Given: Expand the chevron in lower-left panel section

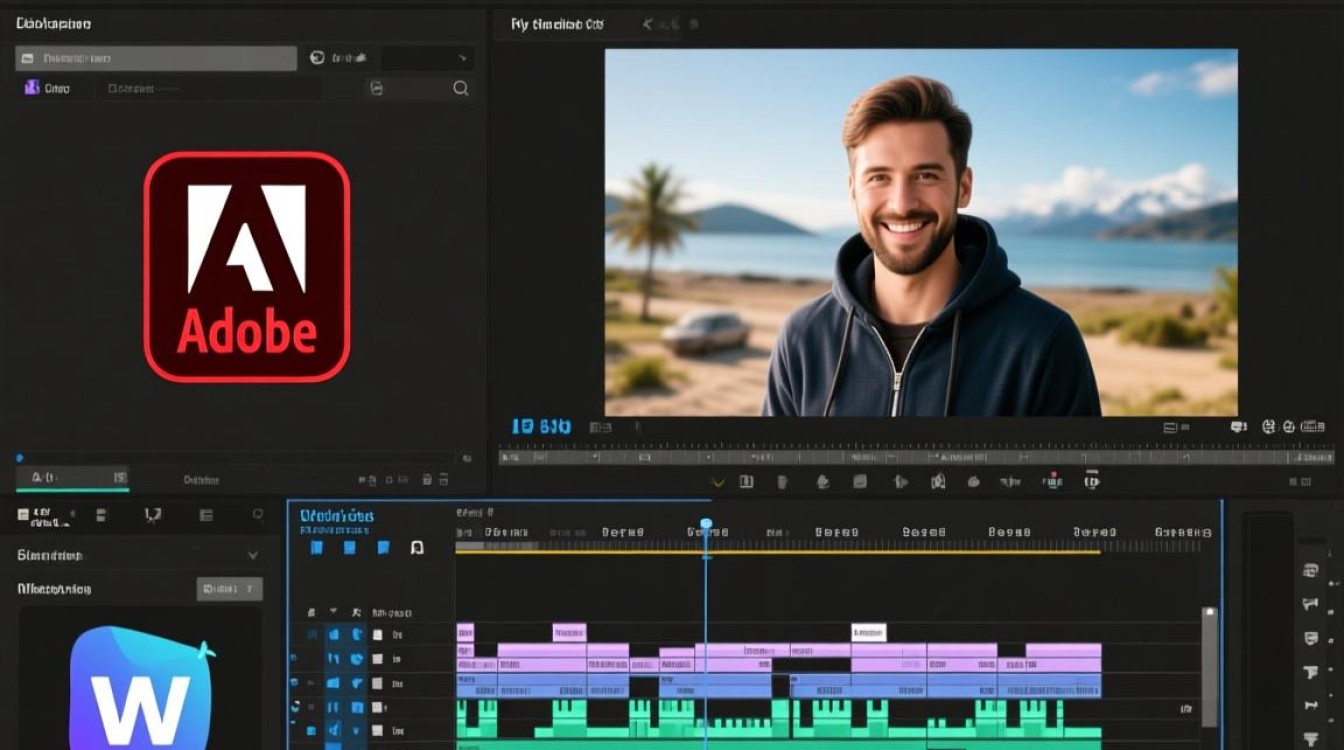Looking at the screenshot, I should (x=253, y=555).
